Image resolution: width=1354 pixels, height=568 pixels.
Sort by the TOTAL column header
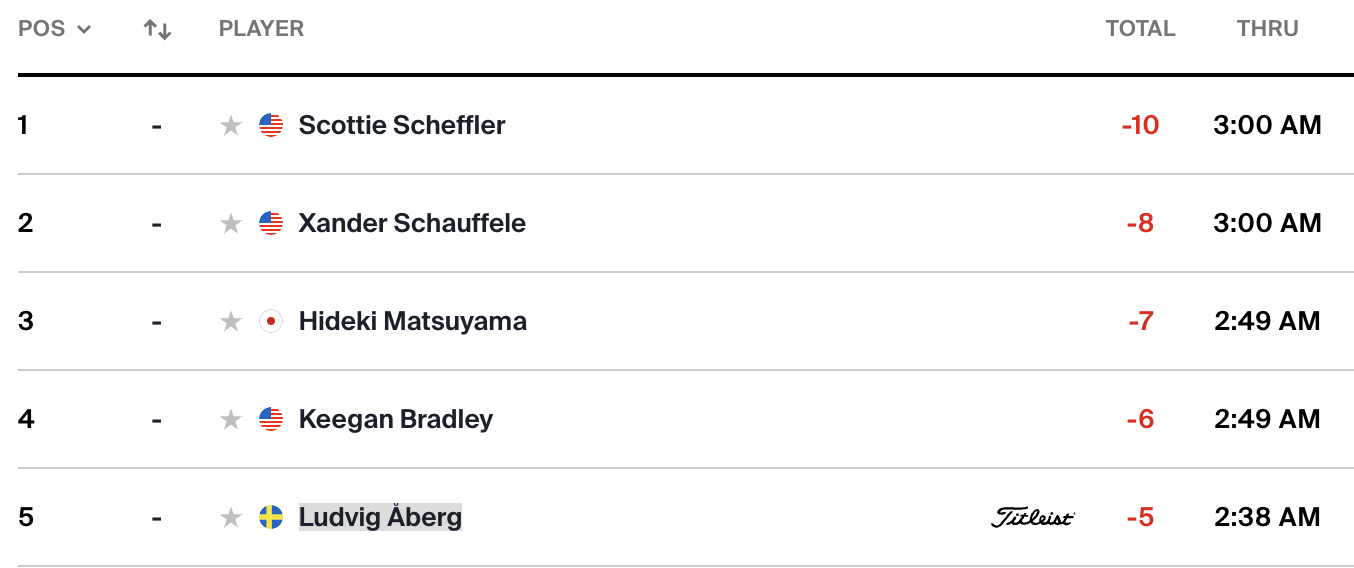click(x=1140, y=29)
